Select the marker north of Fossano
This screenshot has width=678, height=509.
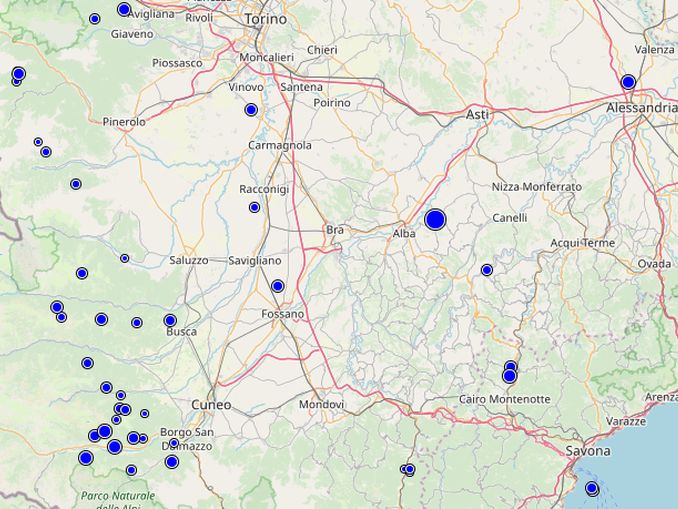tap(278, 286)
